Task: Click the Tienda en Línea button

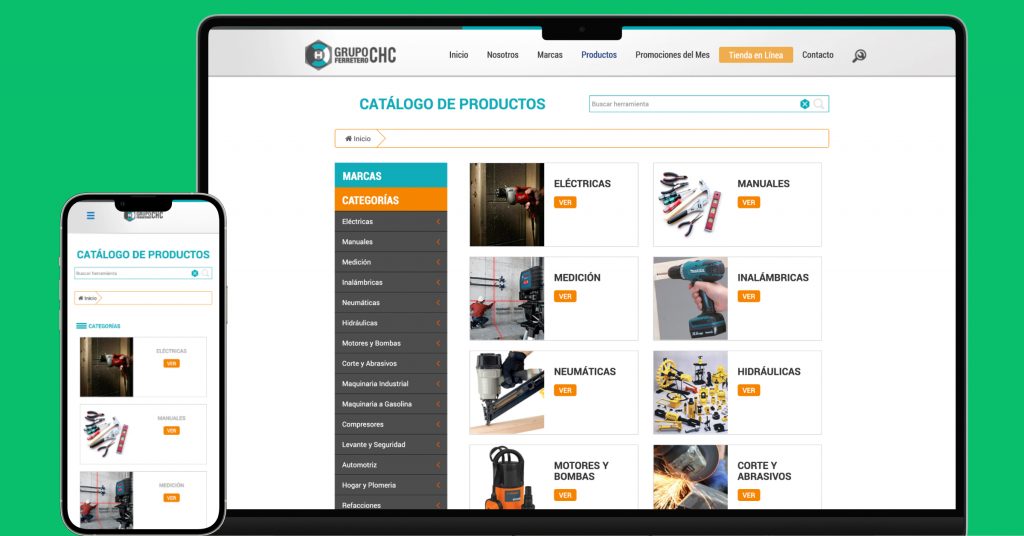Action: [755, 55]
